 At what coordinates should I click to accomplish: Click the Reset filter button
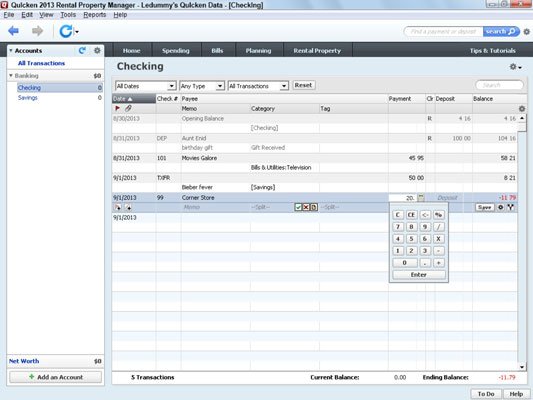[x=303, y=85]
